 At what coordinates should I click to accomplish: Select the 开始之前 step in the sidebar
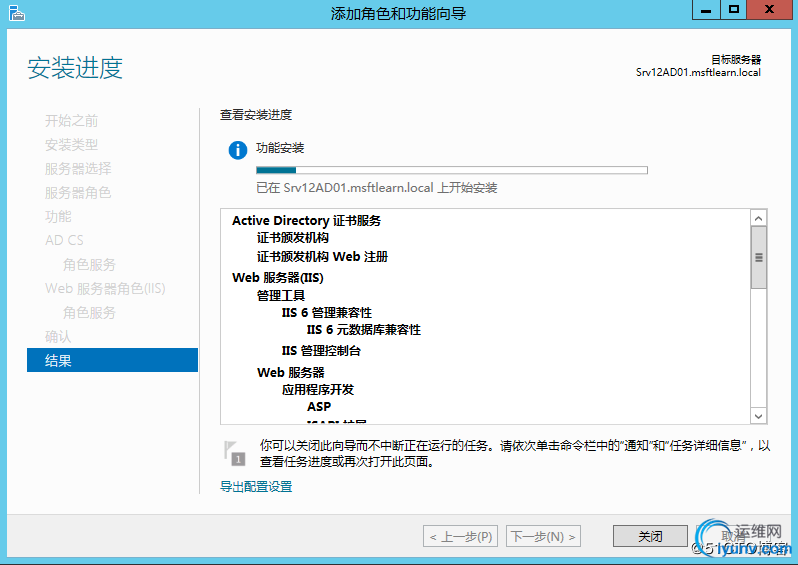(x=71, y=121)
